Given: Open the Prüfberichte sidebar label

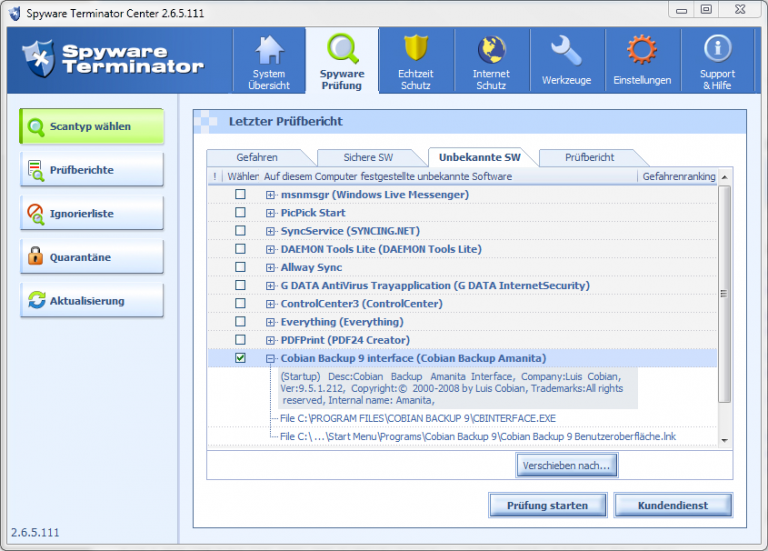Looking at the screenshot, I should [82, 170].
